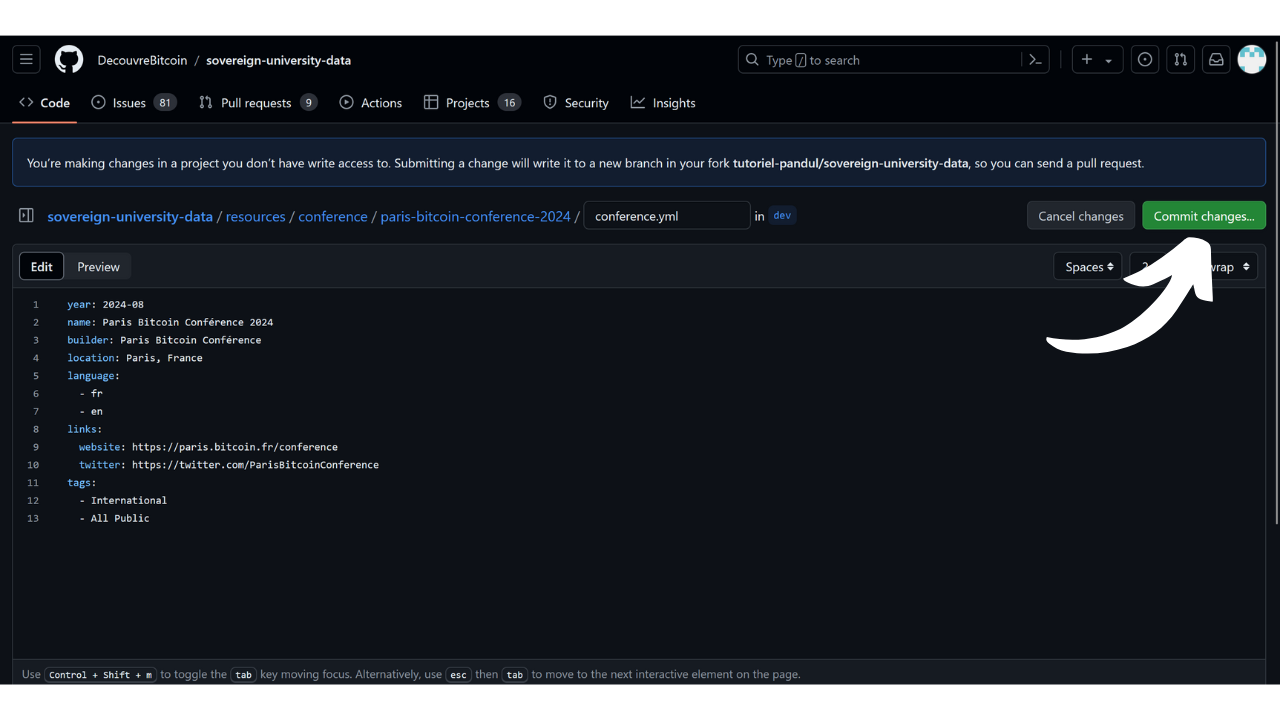Switch to the Code tab

(45, 103)
